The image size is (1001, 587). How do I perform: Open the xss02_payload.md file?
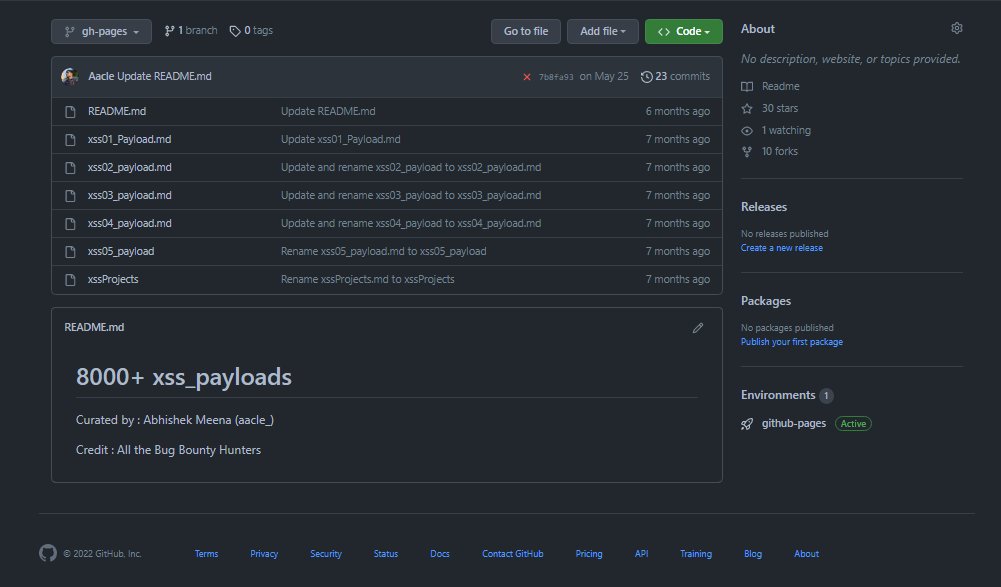point(130,167)
